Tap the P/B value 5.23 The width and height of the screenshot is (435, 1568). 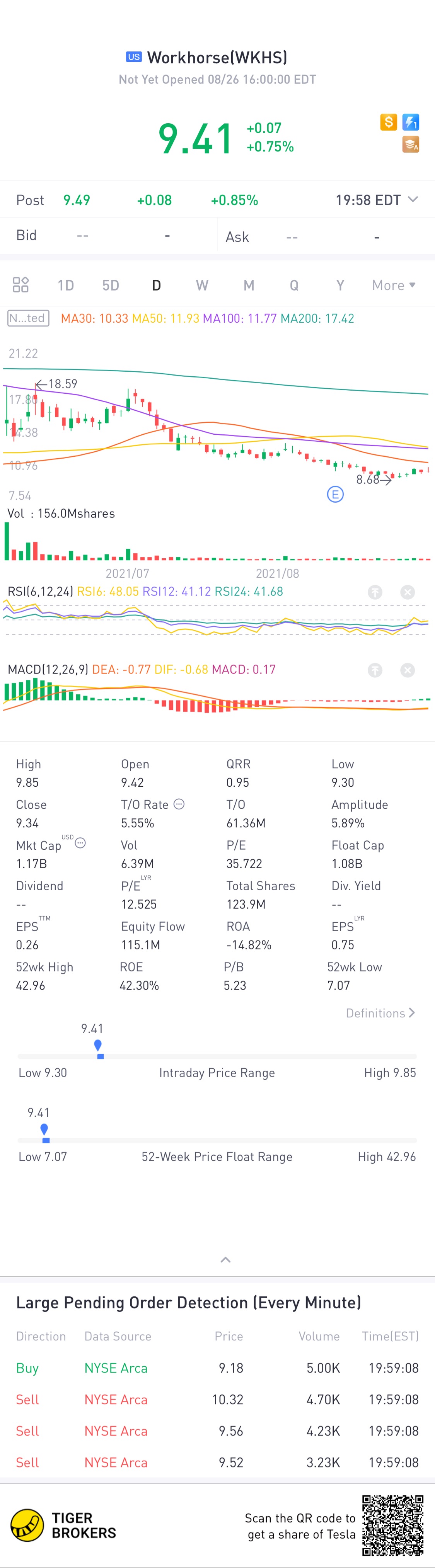(235, 985)
